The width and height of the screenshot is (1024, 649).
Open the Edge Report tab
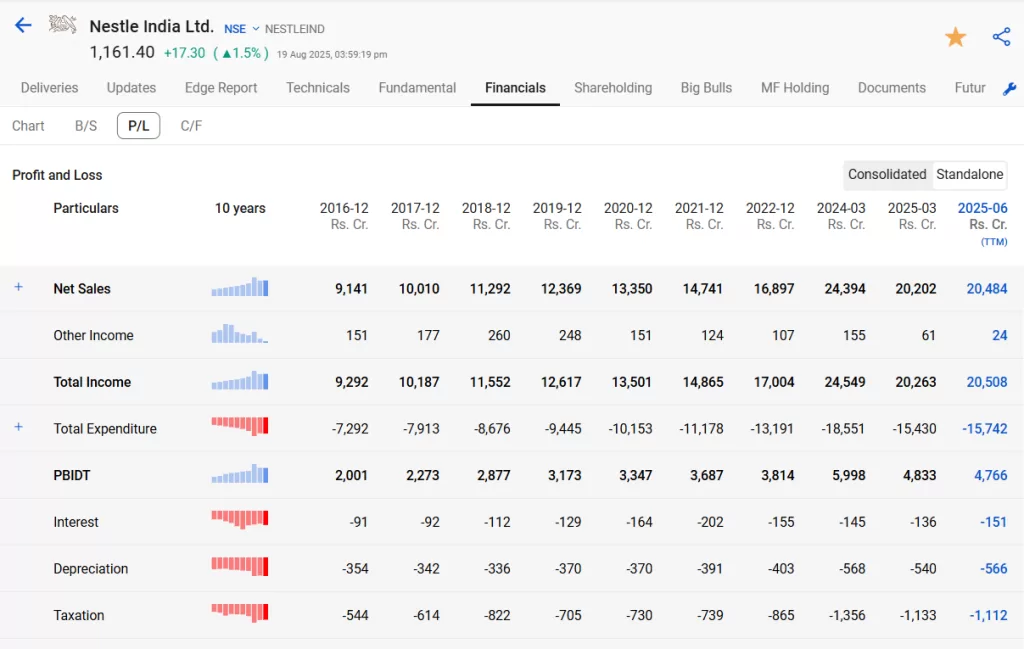(x=221, y=87)
